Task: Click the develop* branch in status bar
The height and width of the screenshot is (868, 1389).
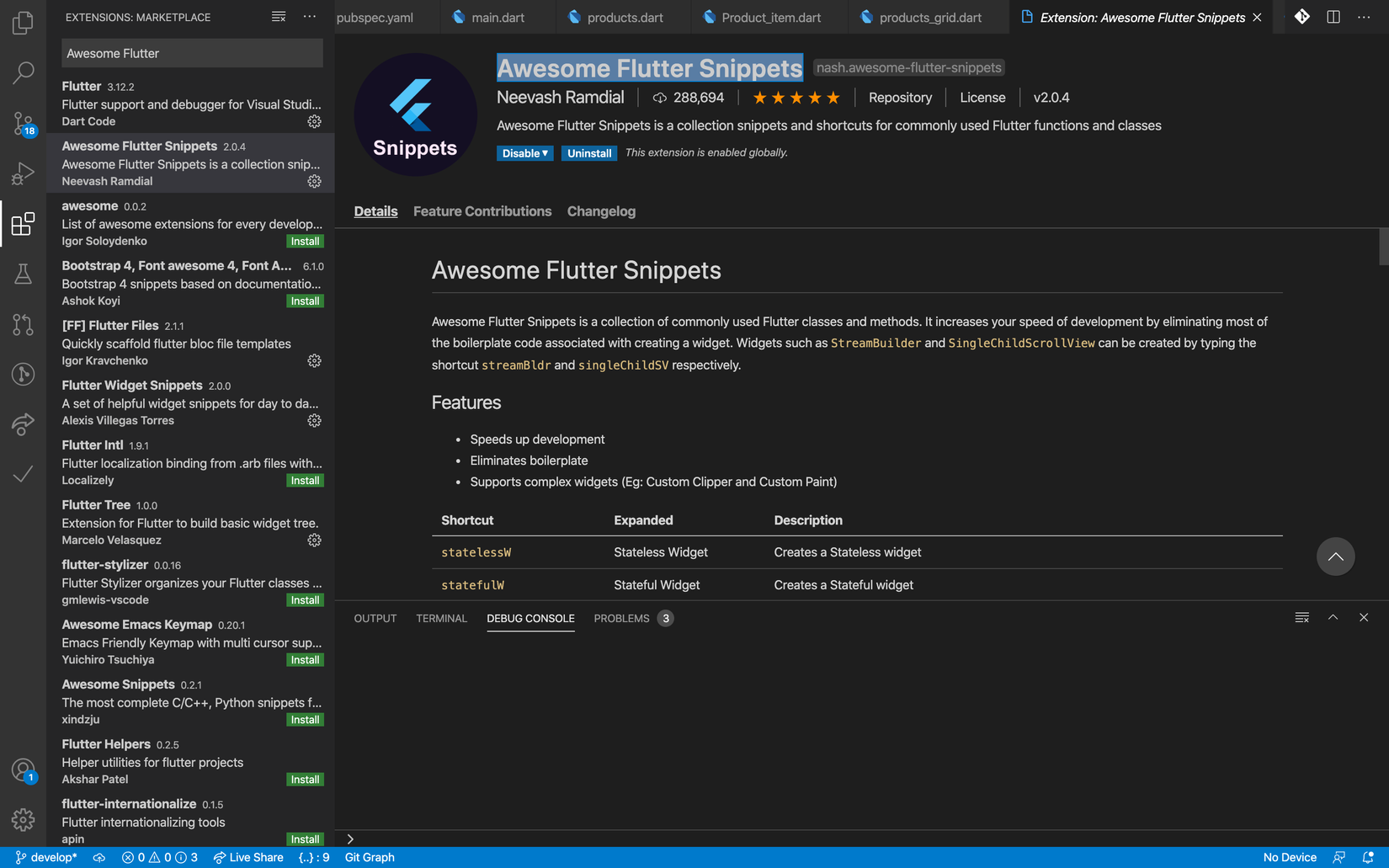Action: [46, 857]
